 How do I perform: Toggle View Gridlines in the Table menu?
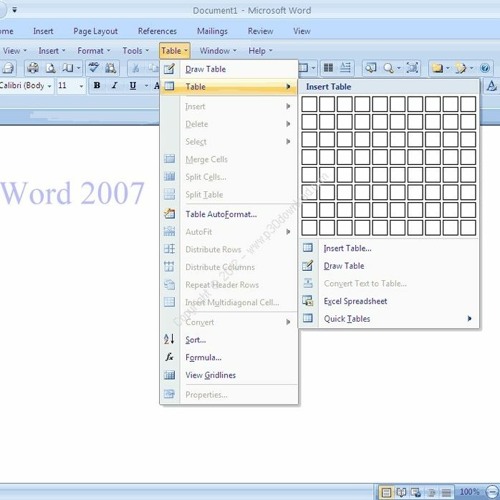(229, 375)
